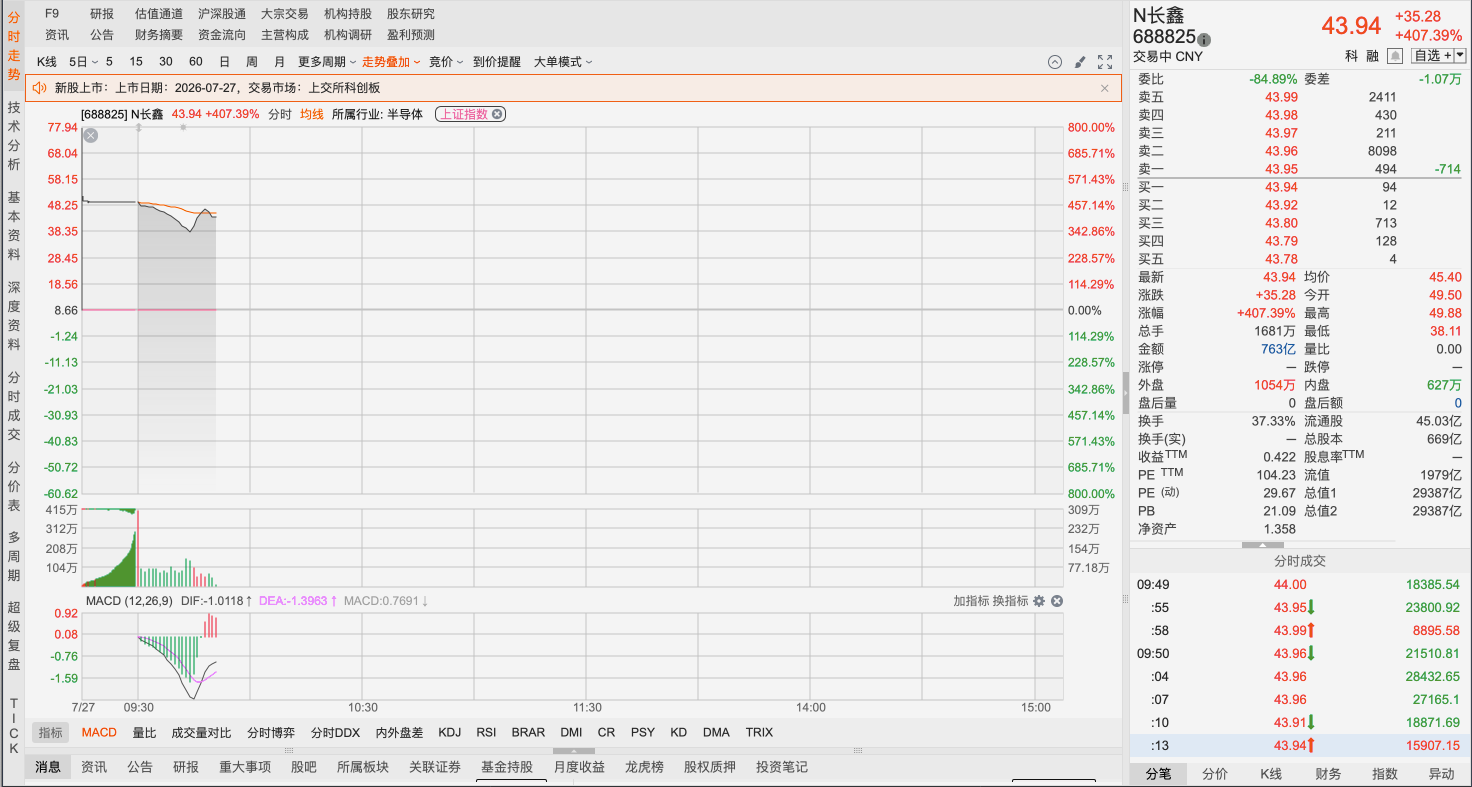Switch to 财务 tab in the right panel
The height and width of the screenshot is (787, 1472).
1328,774
